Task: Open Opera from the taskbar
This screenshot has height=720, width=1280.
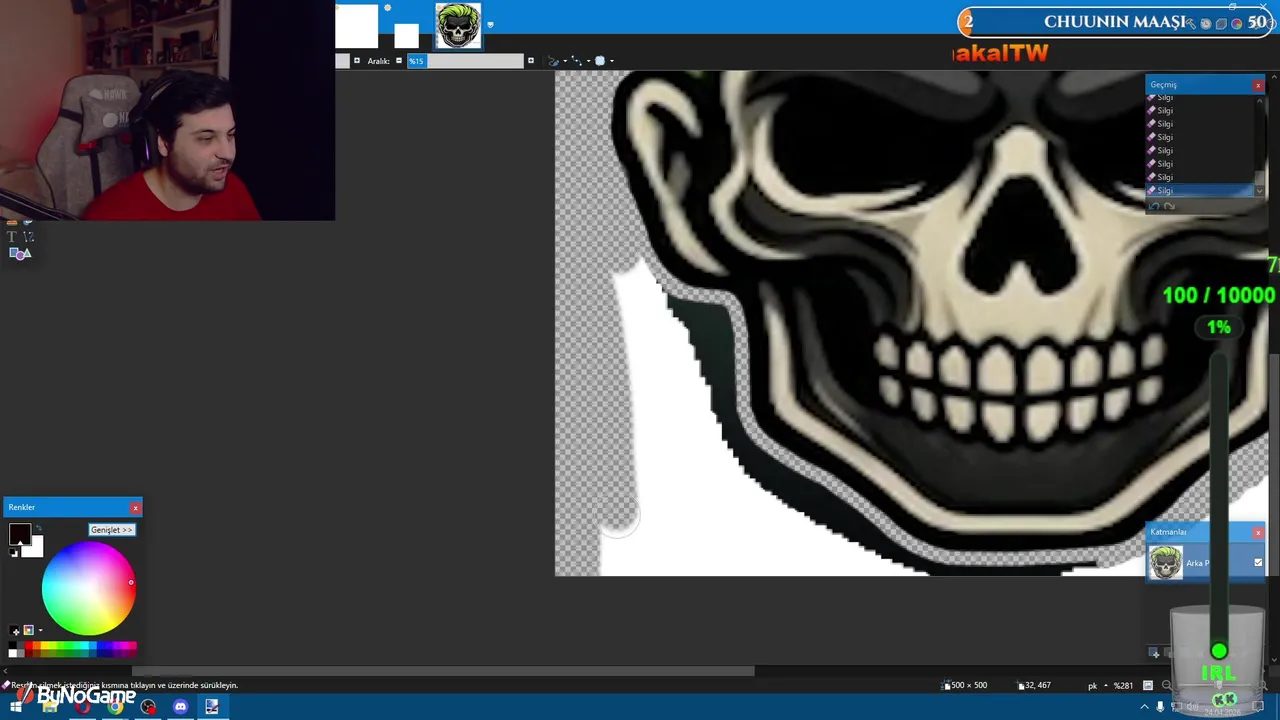Action: [82, 707]
